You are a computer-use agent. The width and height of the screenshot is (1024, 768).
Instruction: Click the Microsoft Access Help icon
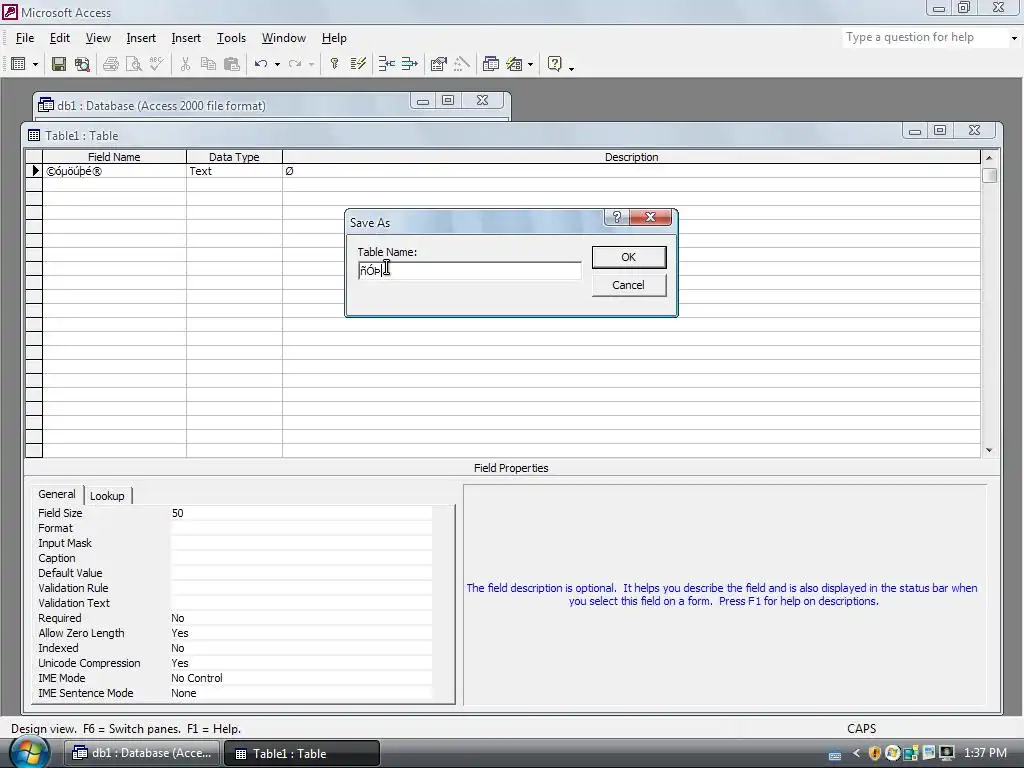click(554, 64)
